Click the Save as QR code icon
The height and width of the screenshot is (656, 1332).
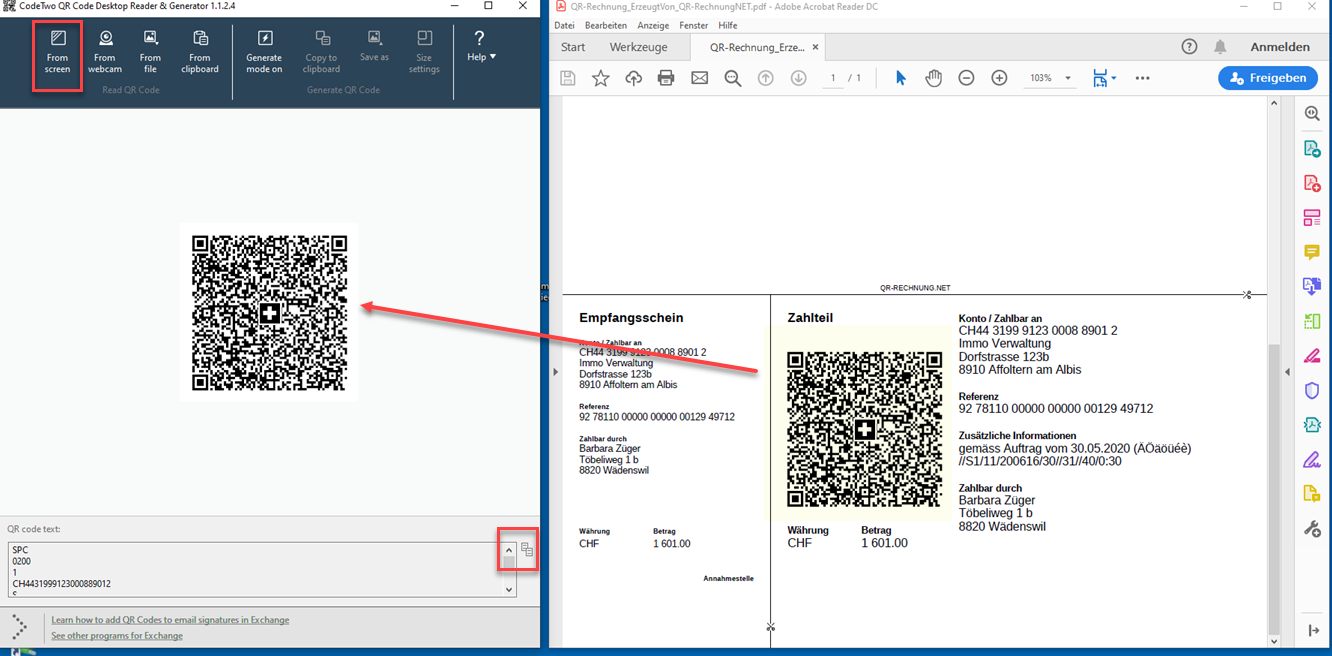pyautogui.click(x=374, y=46)
